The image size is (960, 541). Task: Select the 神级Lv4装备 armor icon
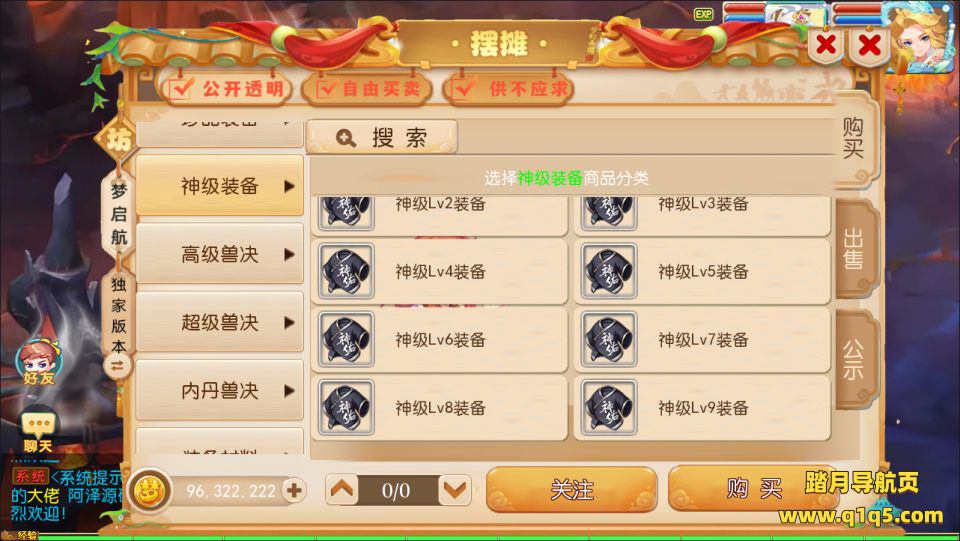click(346, 270)
